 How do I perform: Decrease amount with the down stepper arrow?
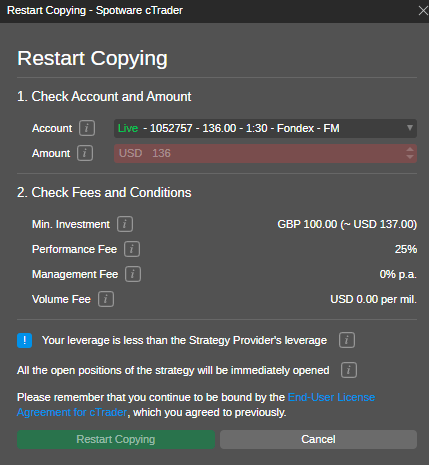point(410,157)
